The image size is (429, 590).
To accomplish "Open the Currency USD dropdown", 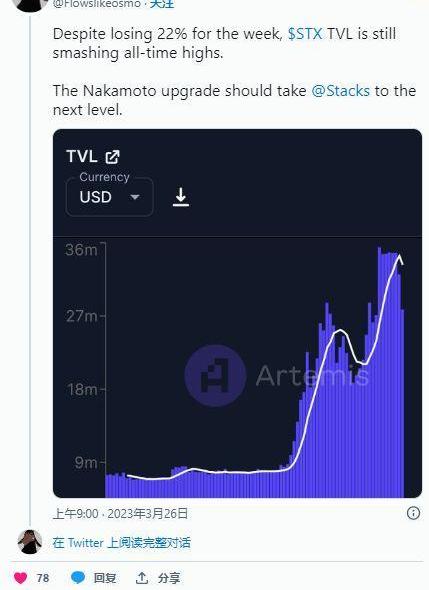I will [x=110, y=197].
